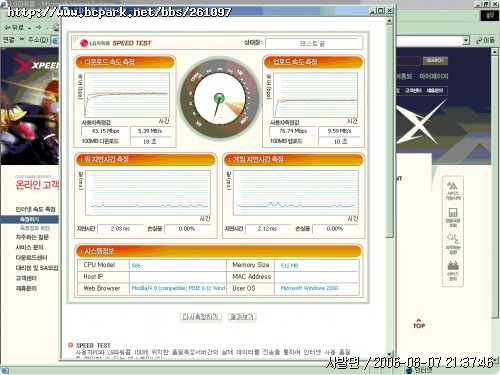Click the 512 MB Memory Size value
Image resolution: width=500 pixels, height=375 pixels.
tap(289, 266)
